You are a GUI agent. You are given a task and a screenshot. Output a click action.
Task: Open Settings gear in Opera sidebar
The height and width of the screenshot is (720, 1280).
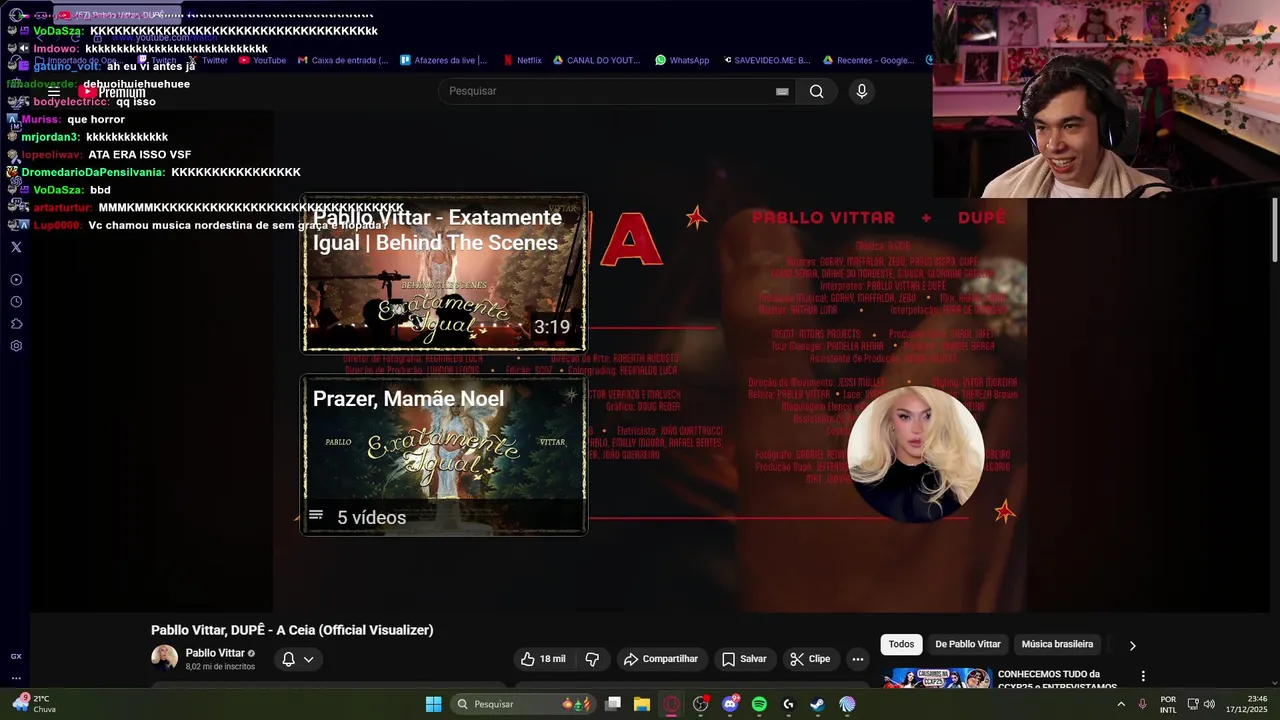click(16, 346)
